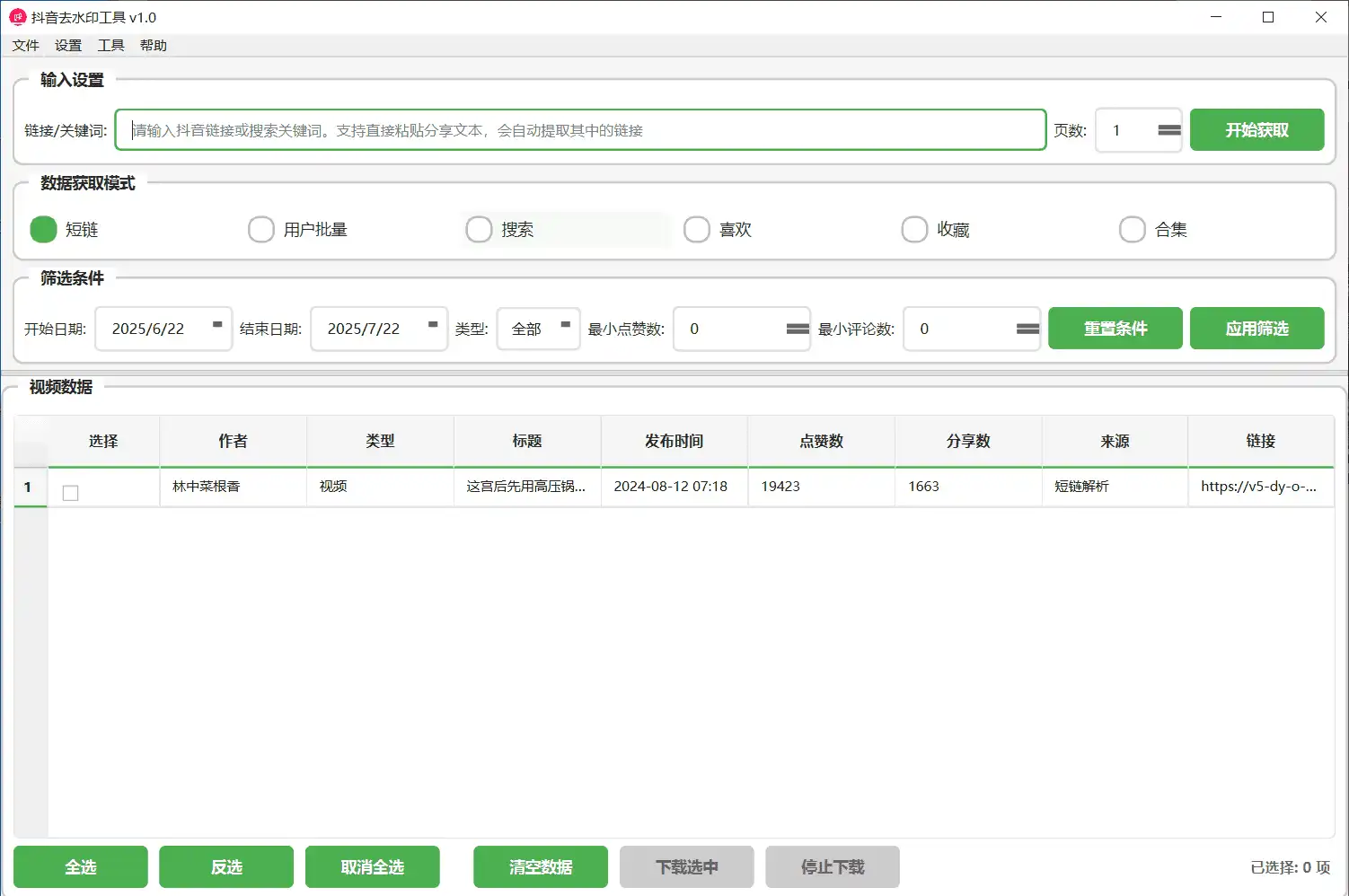Sort by the 链接 column header

coord(1261,441)
